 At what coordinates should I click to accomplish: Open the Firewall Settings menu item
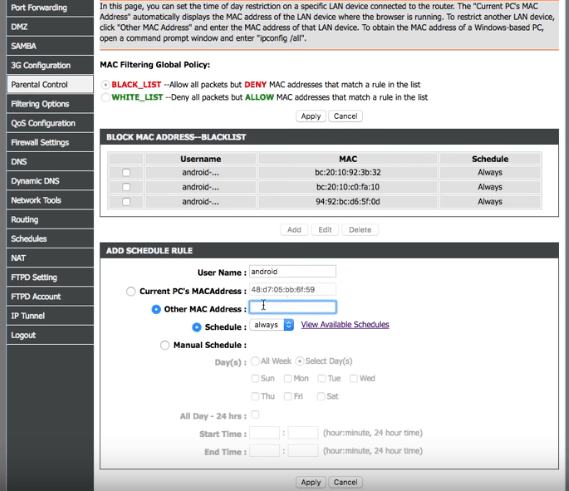coord(50,142)
